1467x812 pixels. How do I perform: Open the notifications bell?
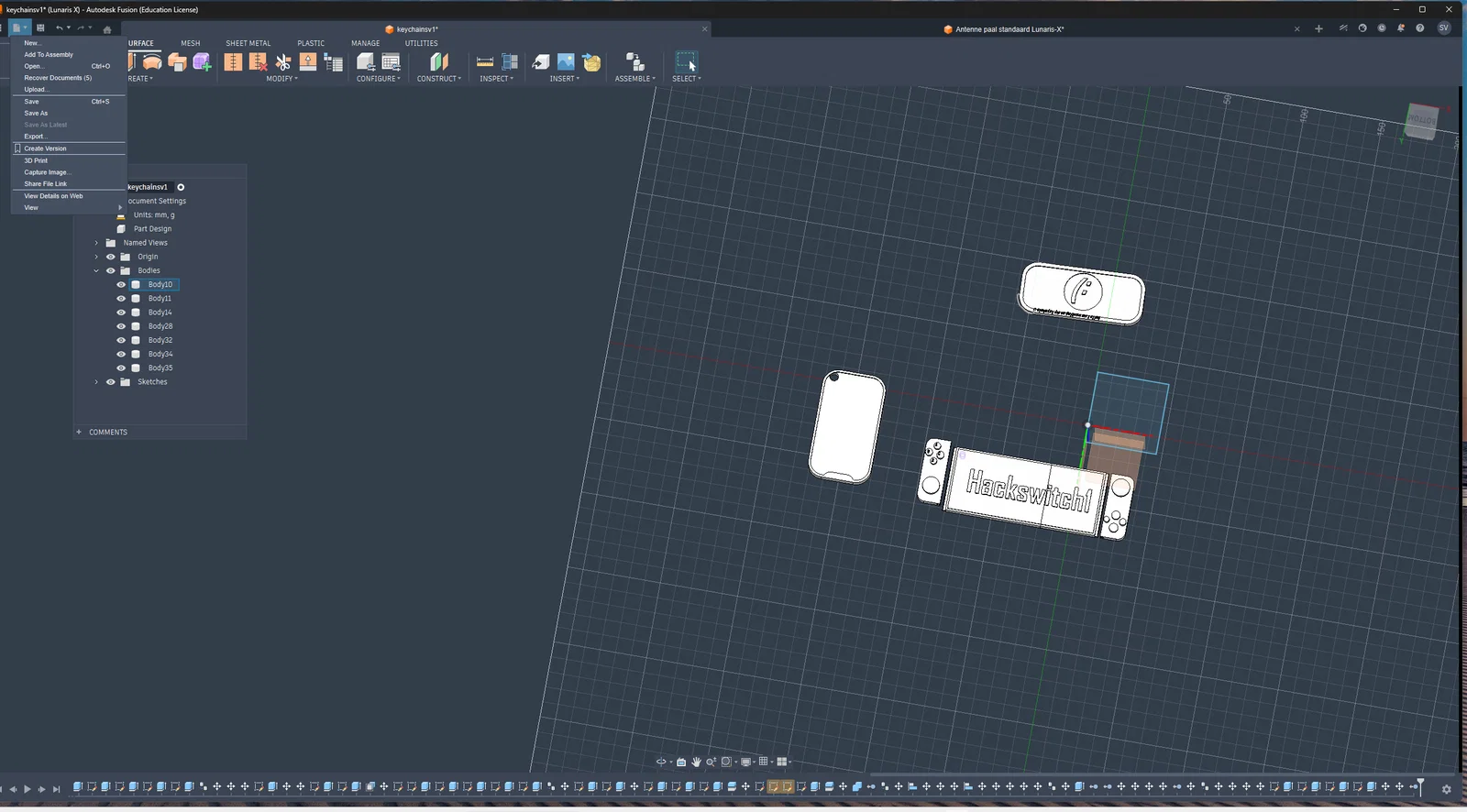click(1401, 28)
